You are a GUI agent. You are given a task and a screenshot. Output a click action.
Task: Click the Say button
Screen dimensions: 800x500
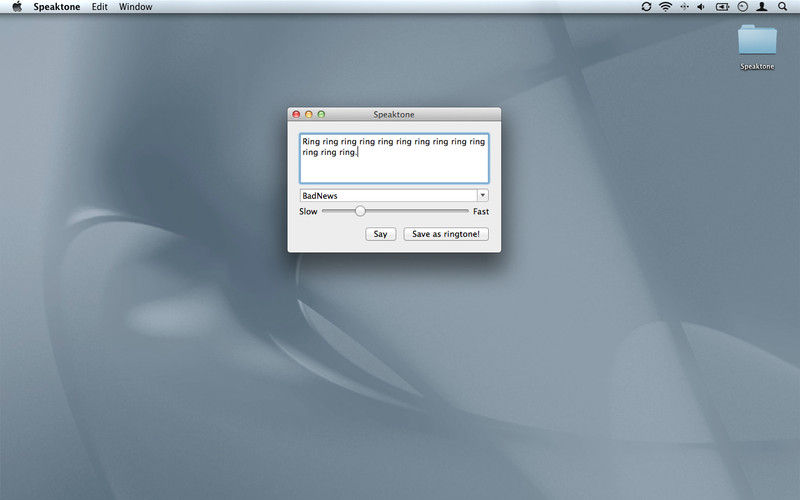pyautogui.click(x=381, y=234)
